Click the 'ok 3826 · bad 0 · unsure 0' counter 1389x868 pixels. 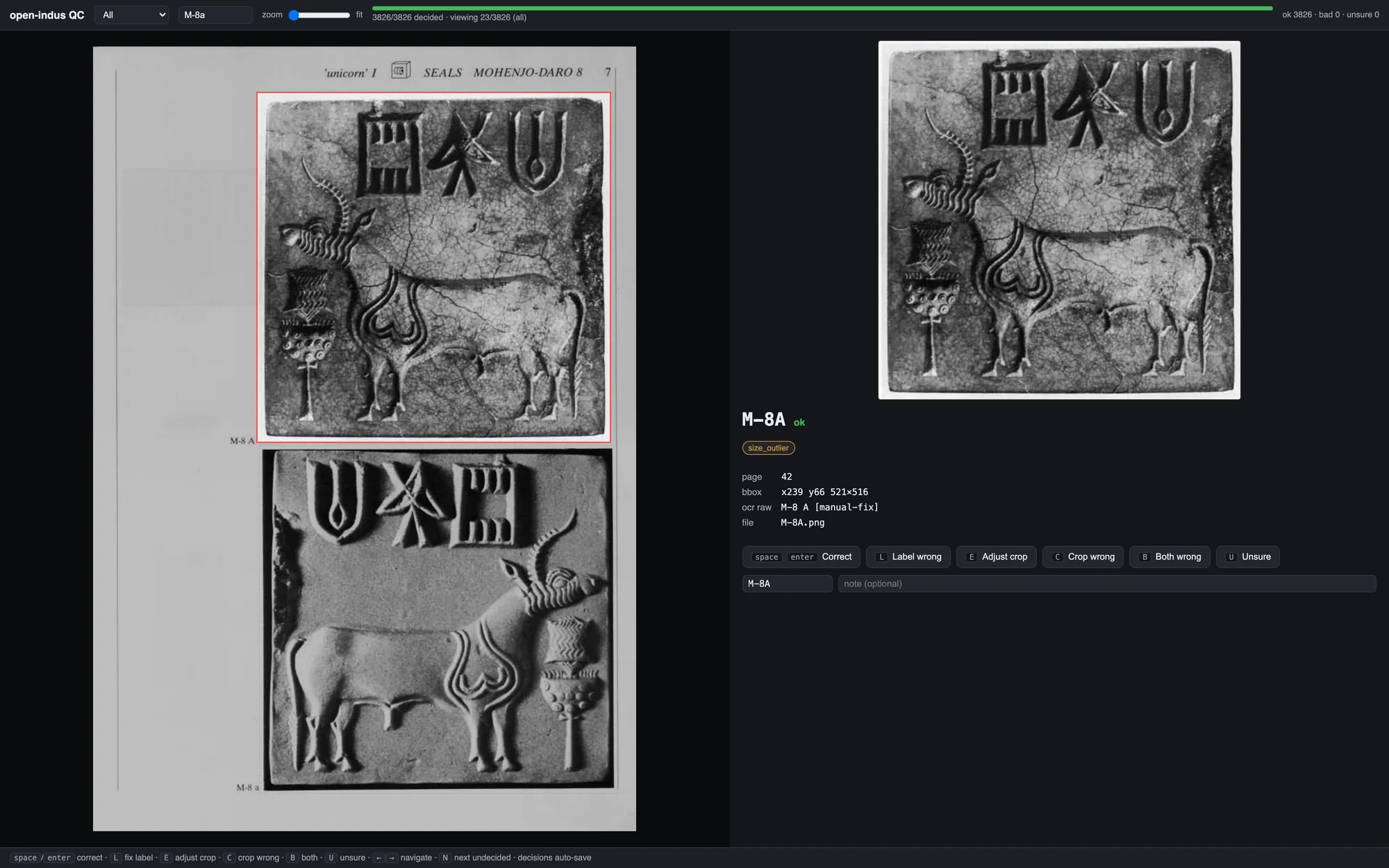[1331, 15]
